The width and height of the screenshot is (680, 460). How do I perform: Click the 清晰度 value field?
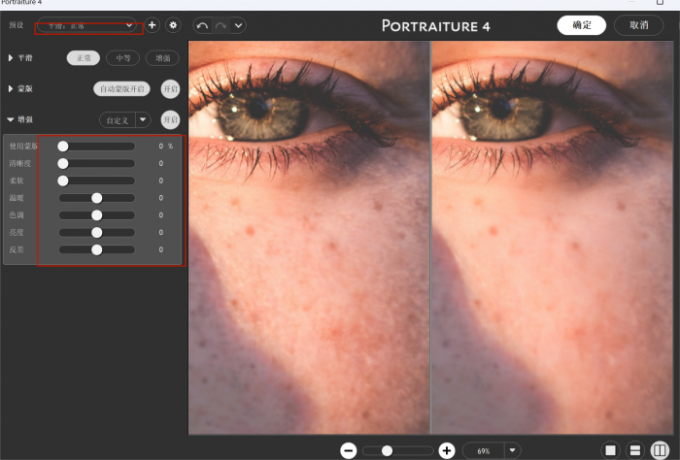pos(160,163)
